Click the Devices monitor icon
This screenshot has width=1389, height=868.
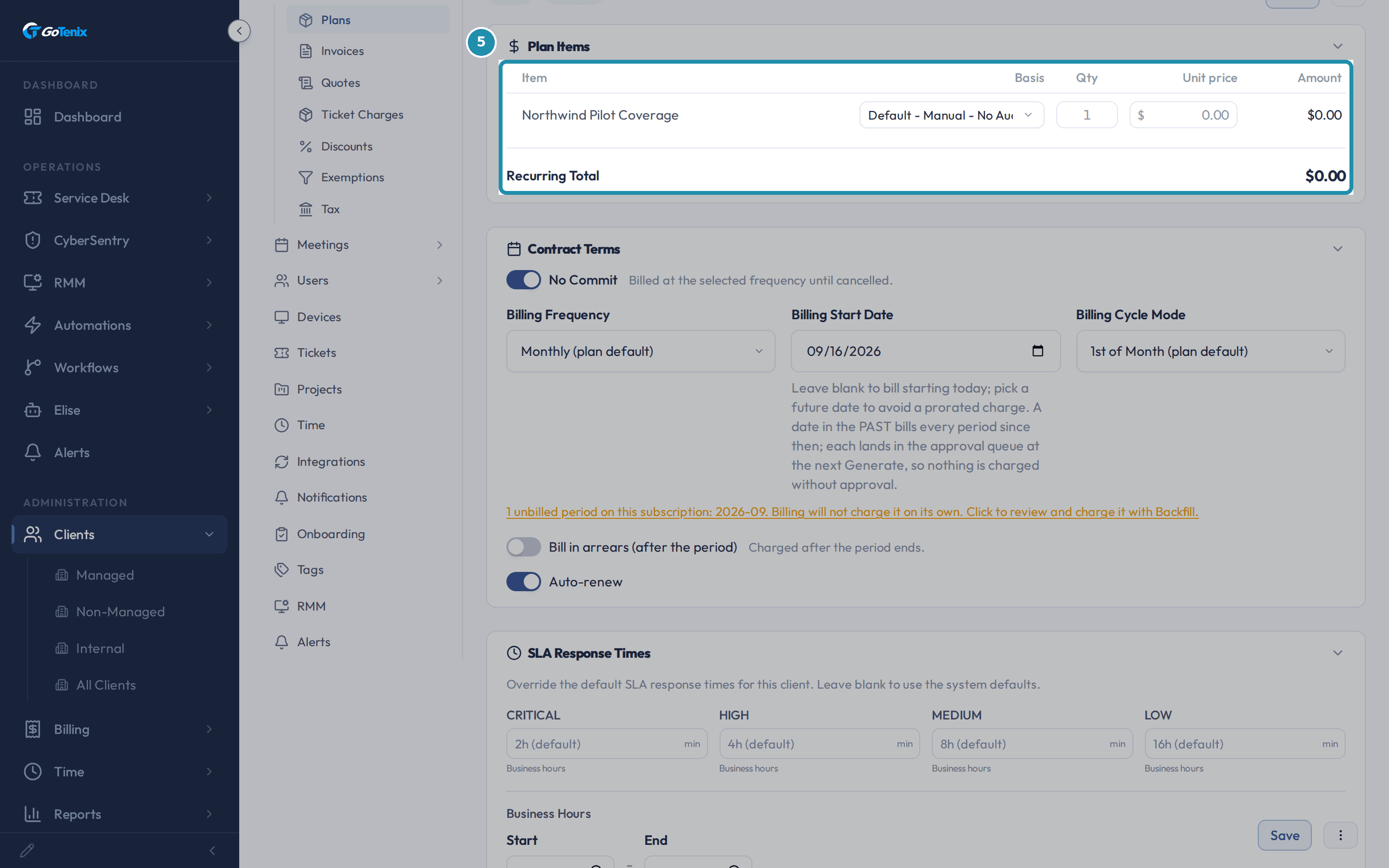(x=281, y=317)
